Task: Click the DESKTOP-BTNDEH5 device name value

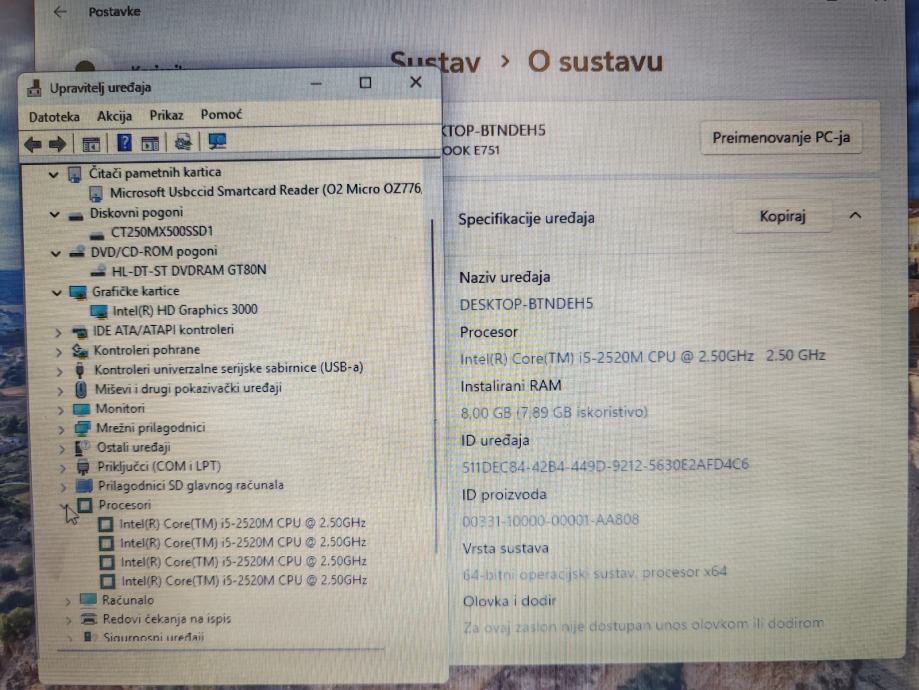Action: [x=526, y=304]
